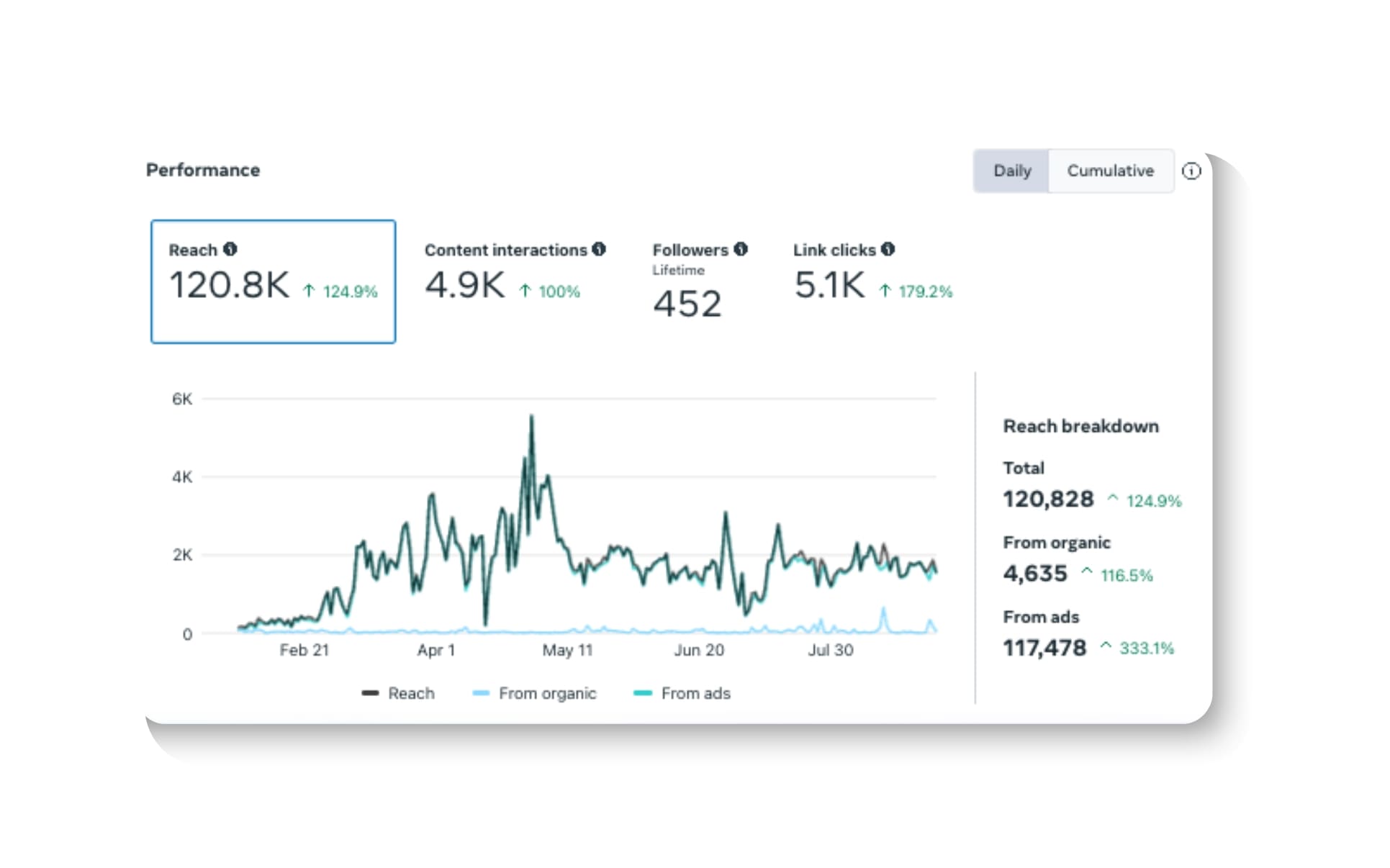The height and width of the screenshot is (868, 1390).
Task: Click the Link clicks info icon
Action: (x=888, y=249)
